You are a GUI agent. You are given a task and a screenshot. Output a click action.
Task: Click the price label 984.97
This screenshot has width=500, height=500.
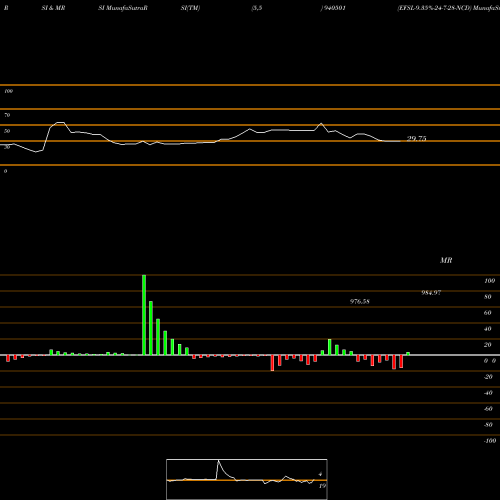[x=431, y=293]
